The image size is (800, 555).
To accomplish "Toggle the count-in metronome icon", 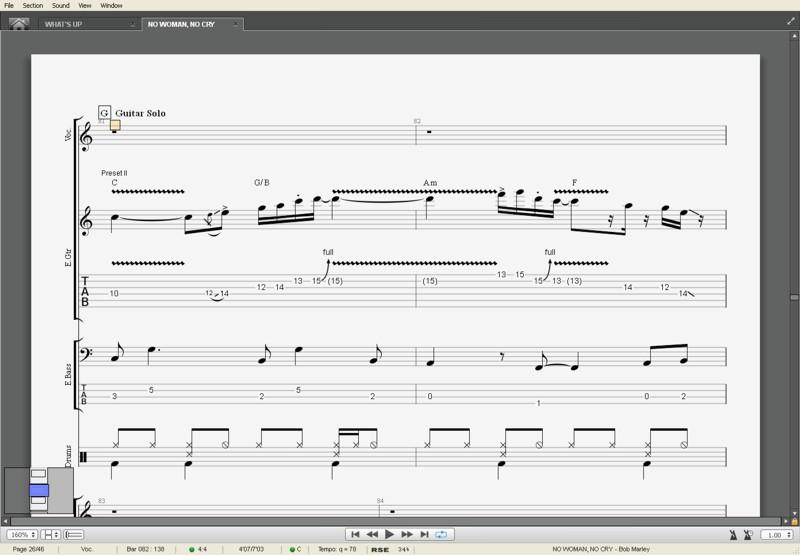I will click(748, 535).
